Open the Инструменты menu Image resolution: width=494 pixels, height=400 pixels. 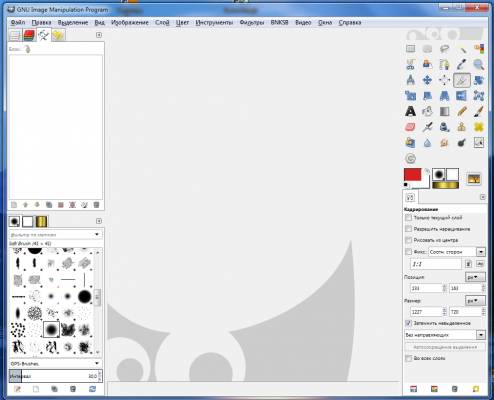click(x=214, y=23)
